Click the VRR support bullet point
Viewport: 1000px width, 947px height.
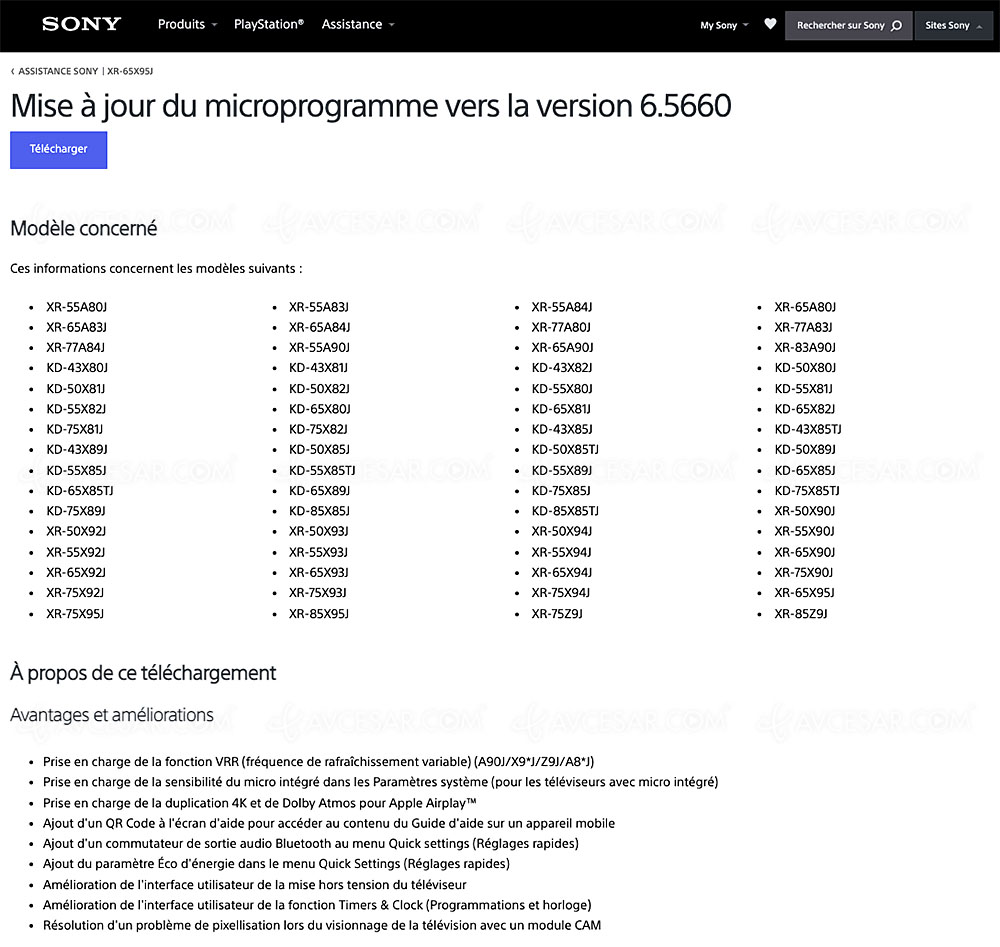[318, 761]
